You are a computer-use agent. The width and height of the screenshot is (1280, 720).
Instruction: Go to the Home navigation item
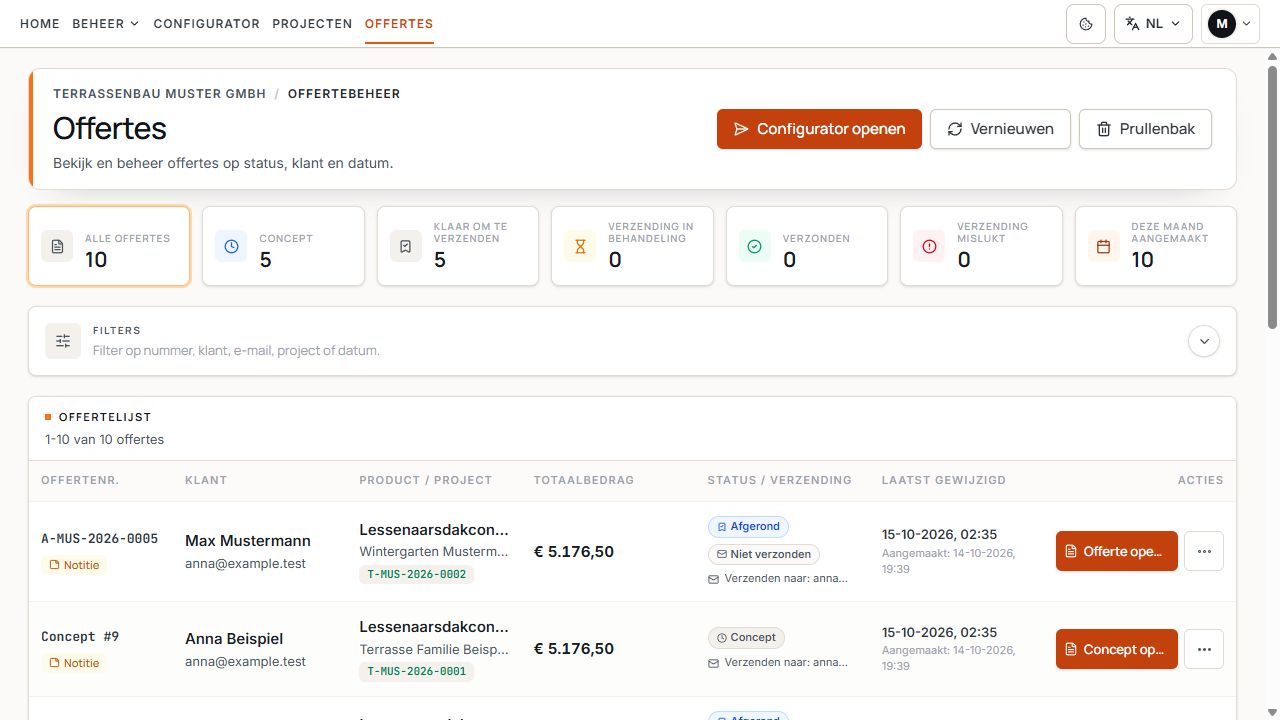[x=40, y=24]
